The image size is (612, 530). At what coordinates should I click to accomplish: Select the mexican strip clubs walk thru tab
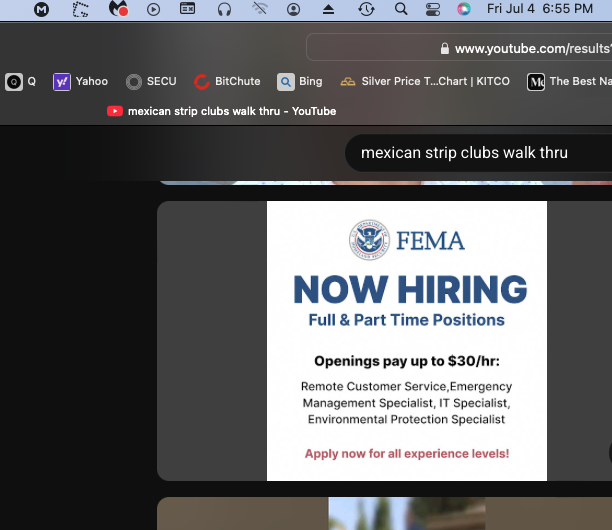tap(221, 111)
